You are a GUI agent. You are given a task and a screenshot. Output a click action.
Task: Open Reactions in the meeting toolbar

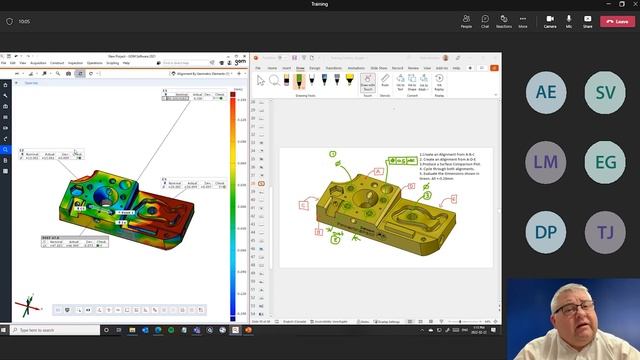(504, 21)
